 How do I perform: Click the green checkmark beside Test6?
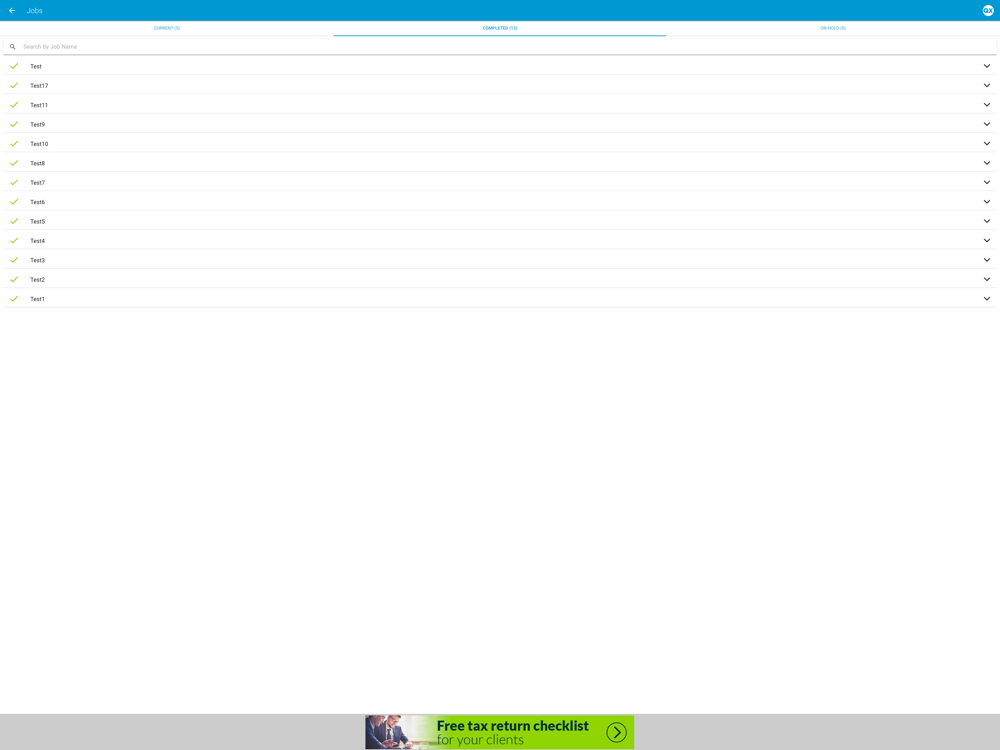click(x=14, y=202)
